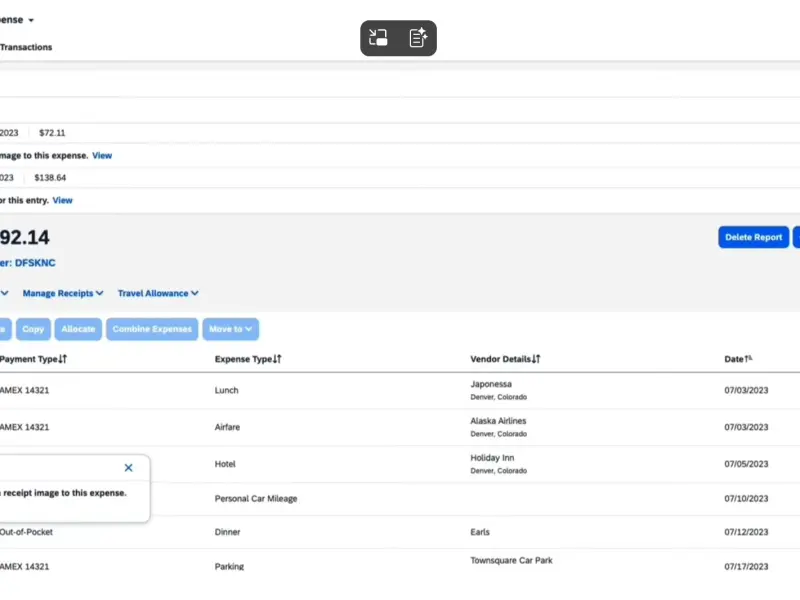800x600 pixels.
Task: Switch to the Transactions tab
Action: click(x=26, y=47)
